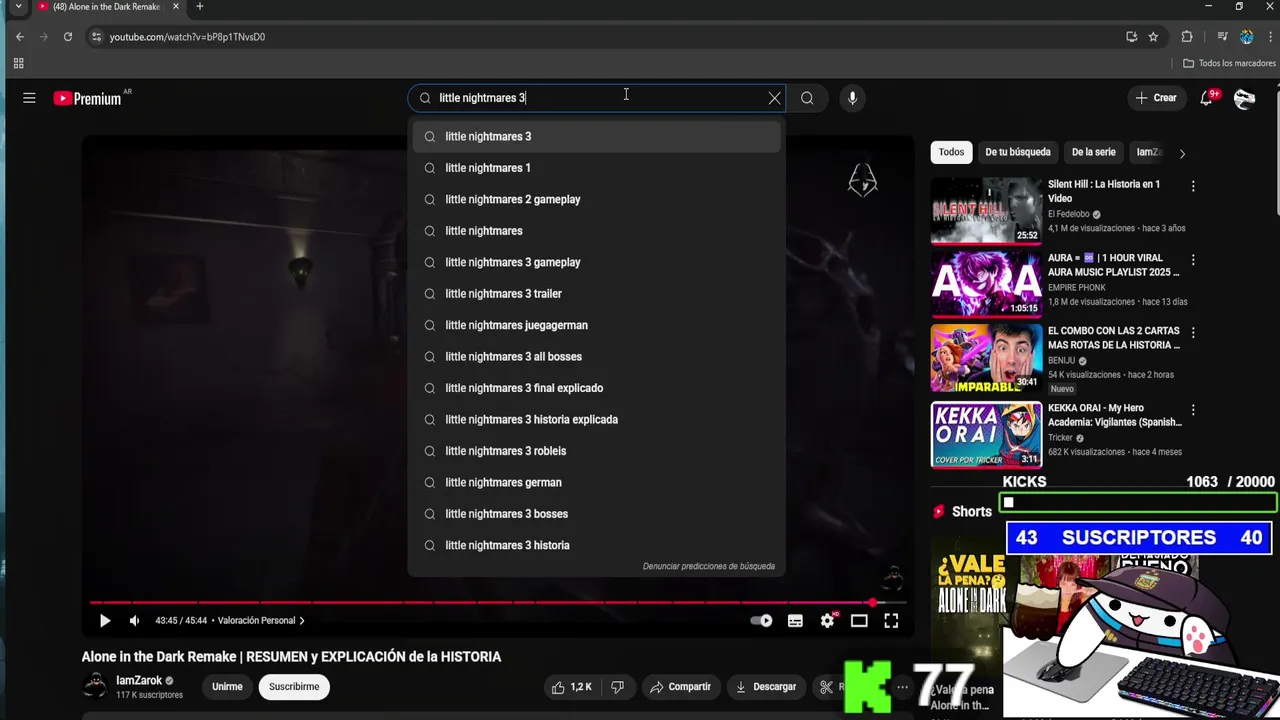Select little nightmares 3 robleis suggestion
Image resolution: width=1280 pixels, height=720 pixels.
coord(596,451)
